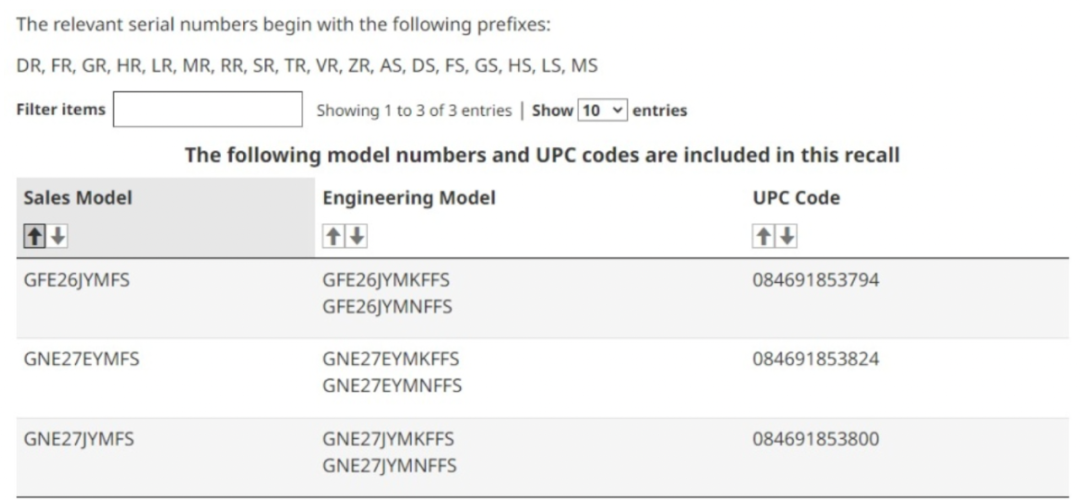The width and height of the screenshot is (1080, 500).
Task: Select the GNE27EYMFS sales model cell
Action: pos(81,359)
